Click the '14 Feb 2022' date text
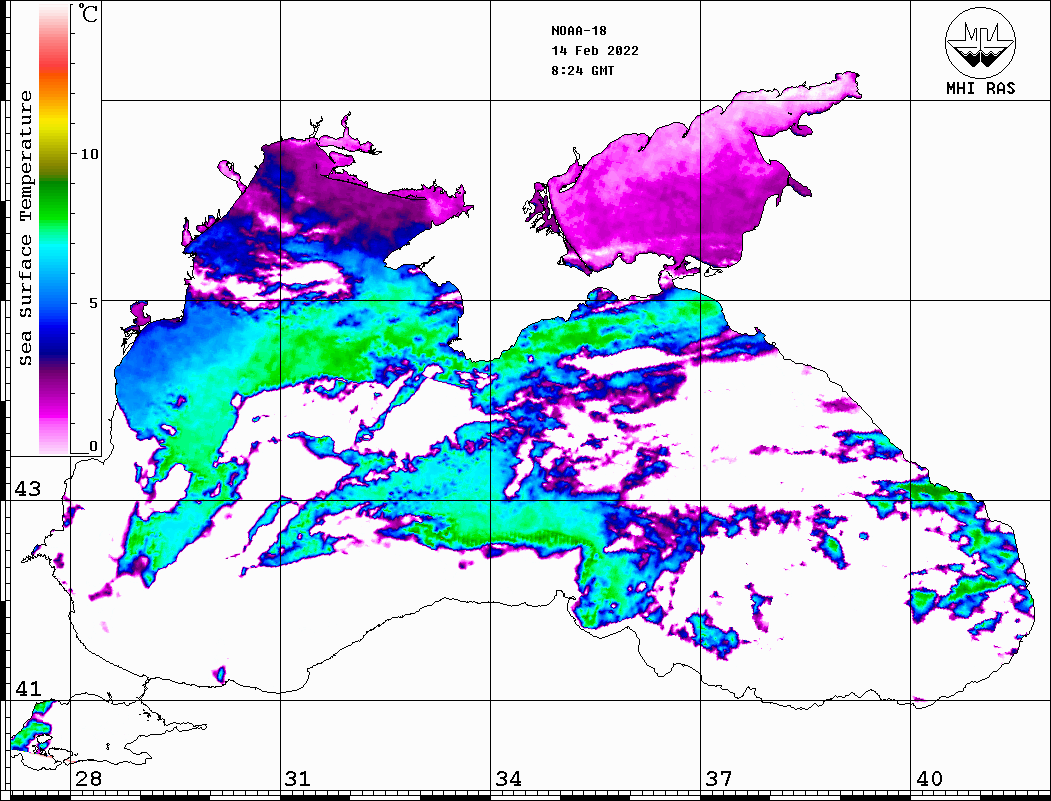 [x=595, y=51]
